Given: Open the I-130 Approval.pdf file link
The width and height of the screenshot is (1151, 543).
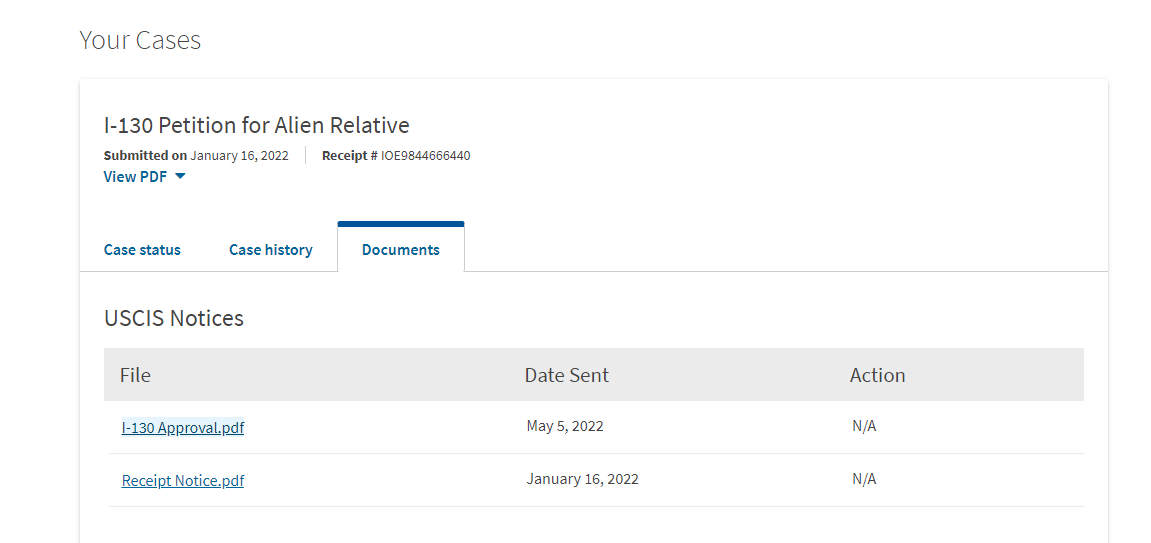Looking at the screenshot, I should point(183,427).
